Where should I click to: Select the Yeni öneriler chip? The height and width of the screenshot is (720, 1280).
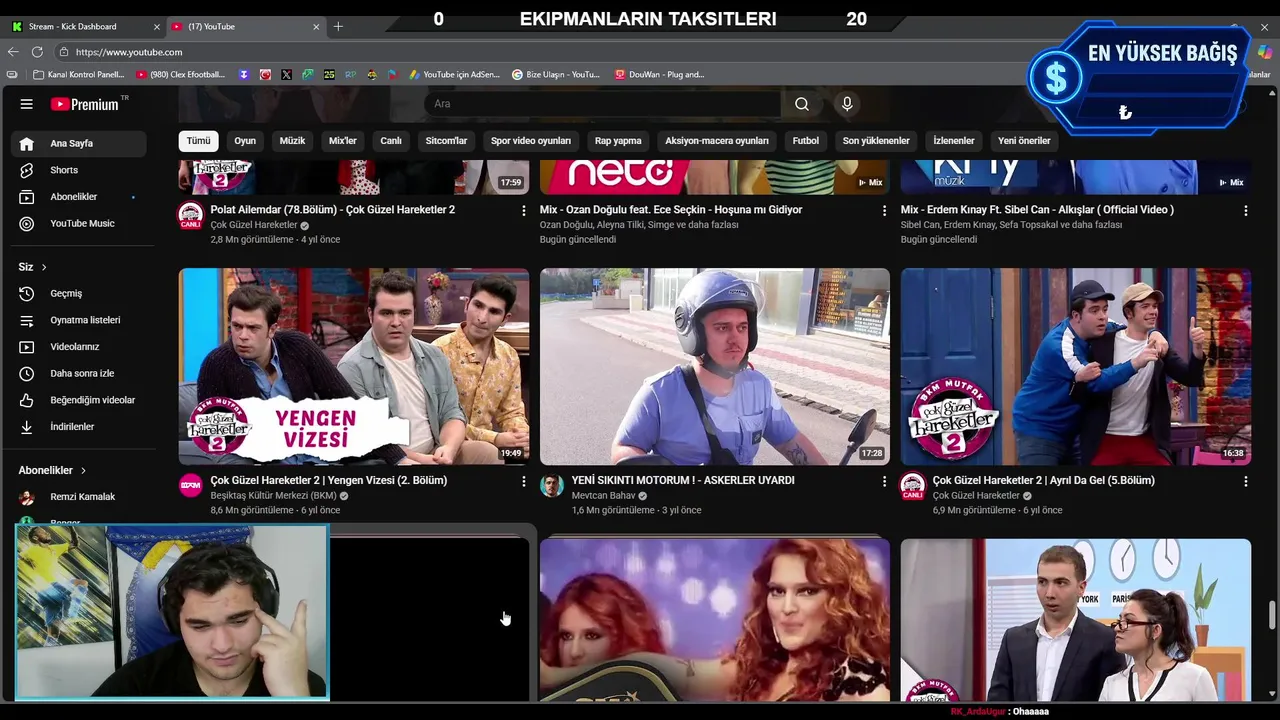[1024, 141]
